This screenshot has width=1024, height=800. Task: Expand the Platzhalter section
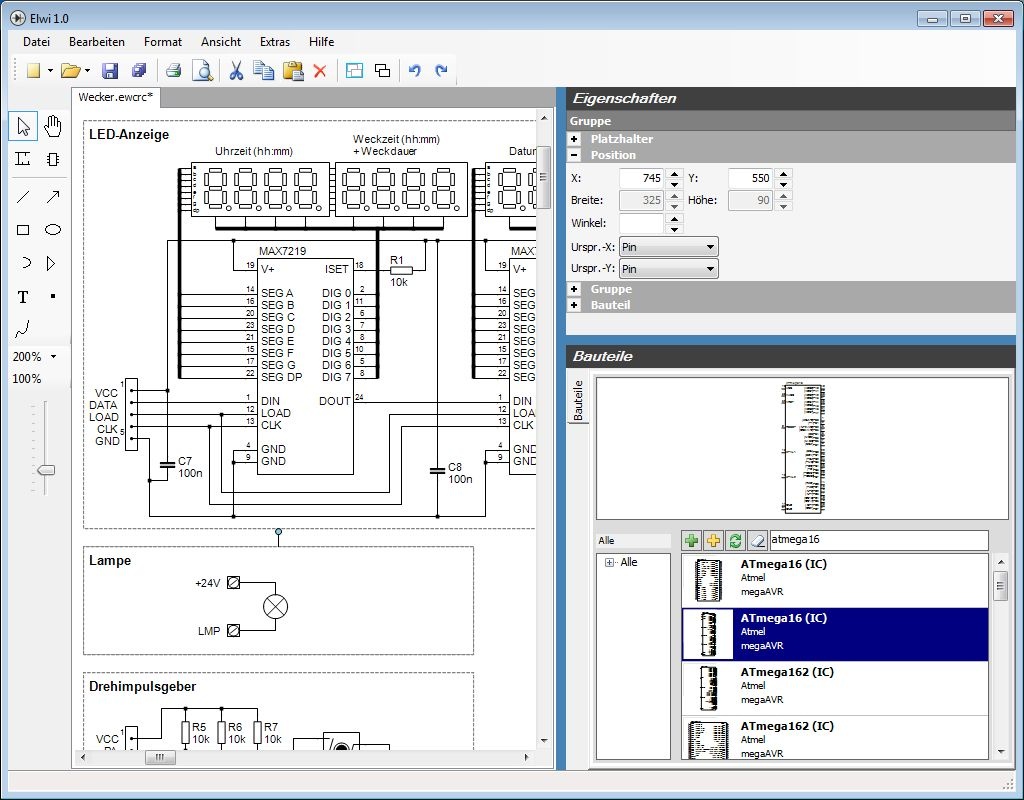coord(574,140)
